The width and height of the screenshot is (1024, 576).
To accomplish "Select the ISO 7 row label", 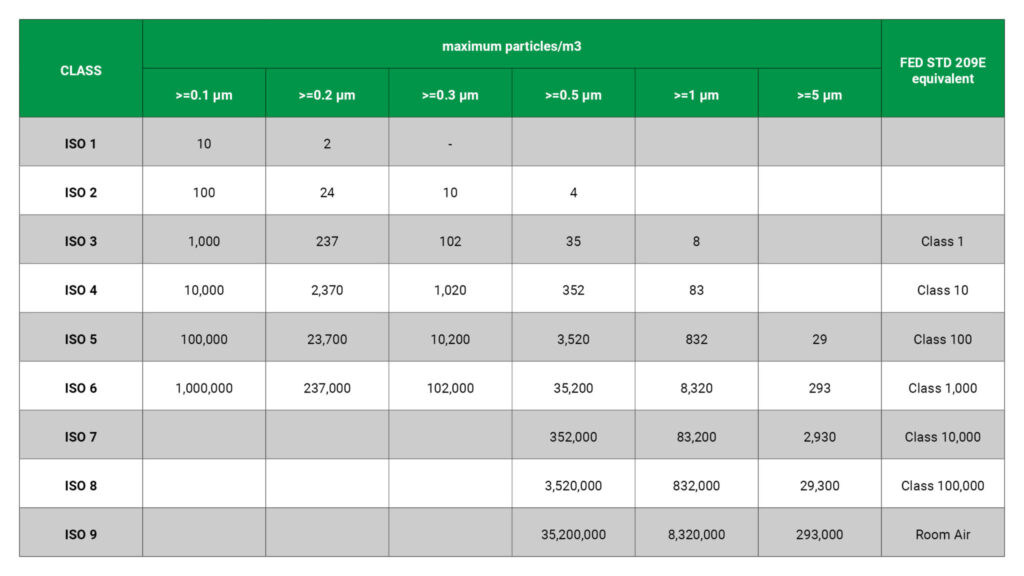I will pyautogui.click(x=81, y=436).
